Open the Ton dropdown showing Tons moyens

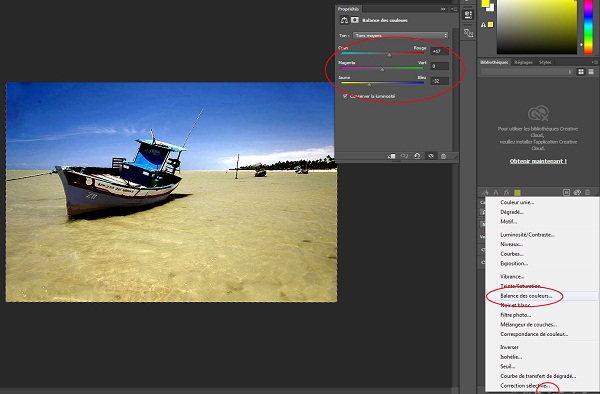(400, 35)
